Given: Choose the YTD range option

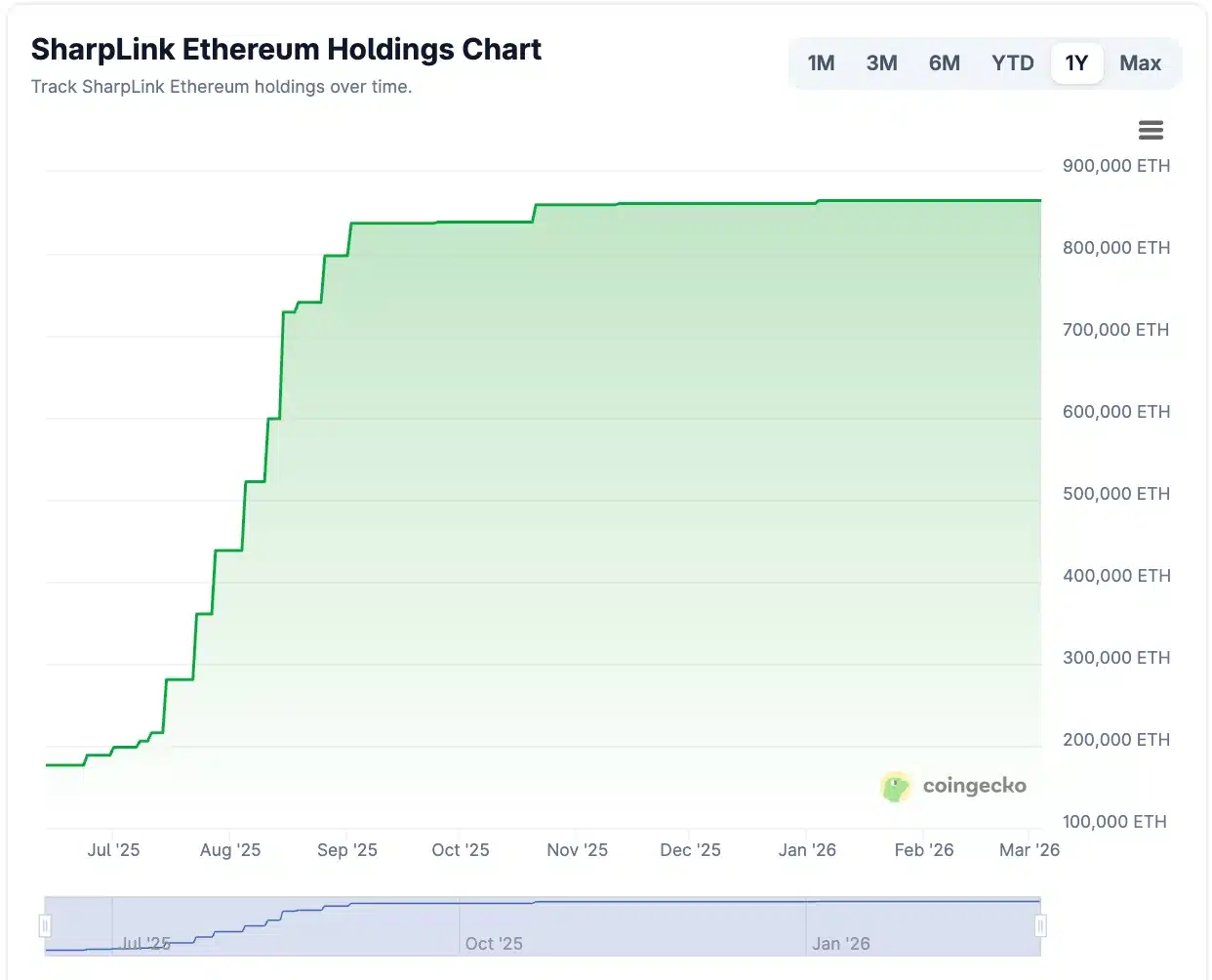Looking at the screenshot, I should 1012,62.
